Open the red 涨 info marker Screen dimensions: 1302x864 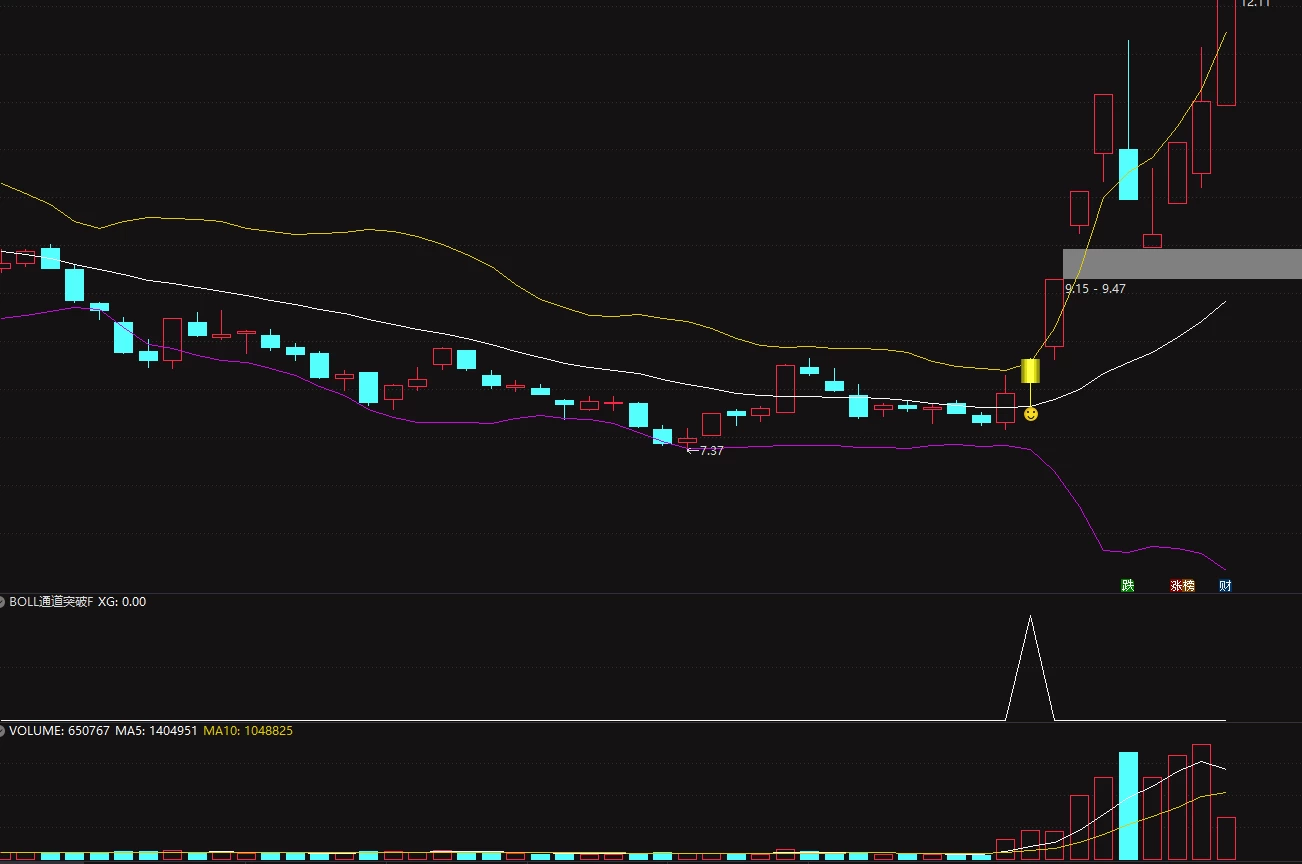[1176, 585]
